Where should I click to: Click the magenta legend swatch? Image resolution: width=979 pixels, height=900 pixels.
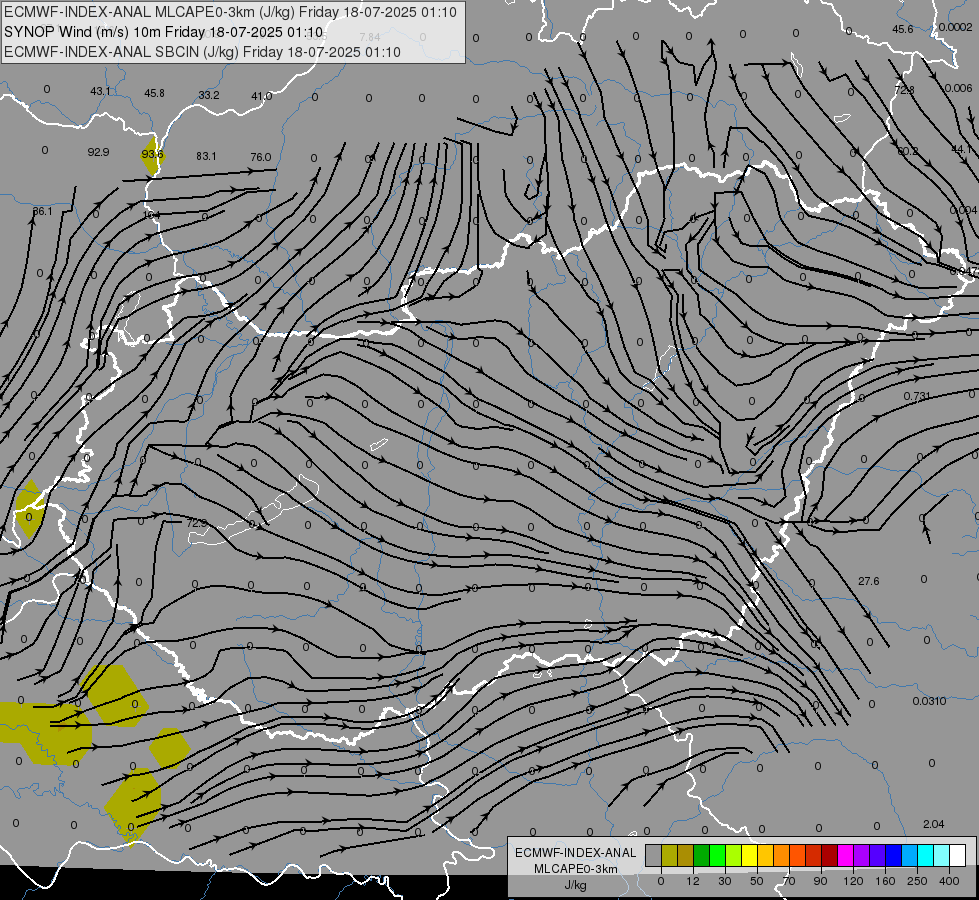coord(845,855)
